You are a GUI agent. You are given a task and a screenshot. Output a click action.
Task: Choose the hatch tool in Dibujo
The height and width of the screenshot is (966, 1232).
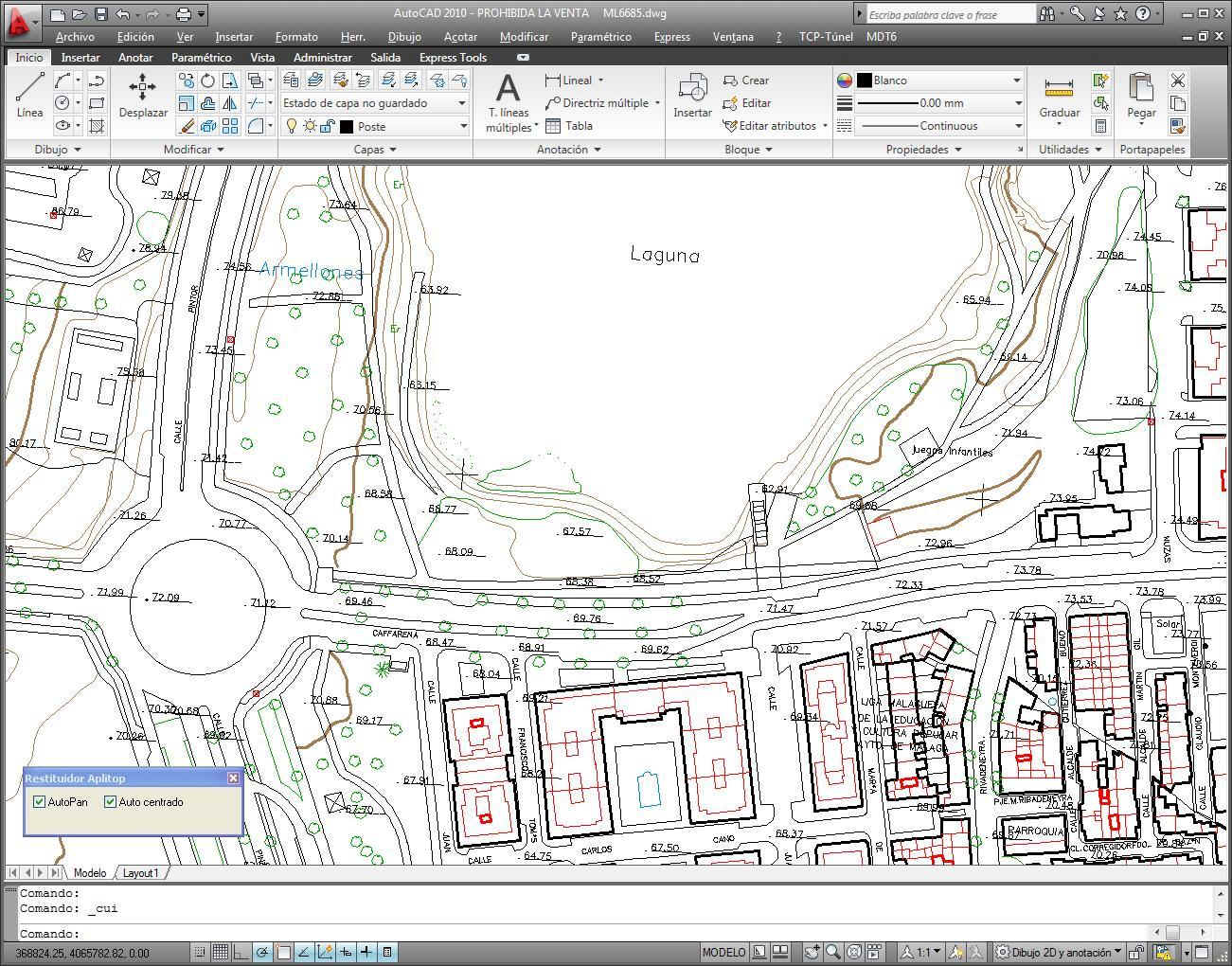tap(97, 126)
